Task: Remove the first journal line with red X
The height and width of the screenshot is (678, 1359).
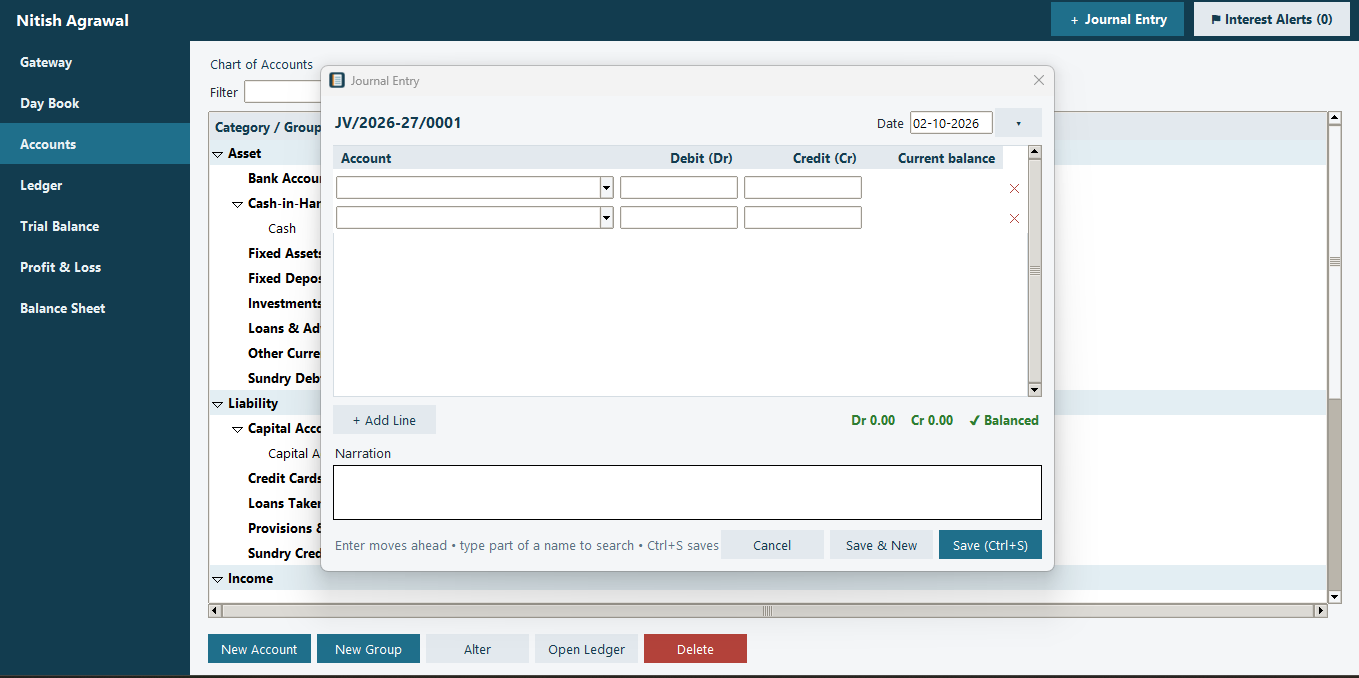Action: point(1014,188)
